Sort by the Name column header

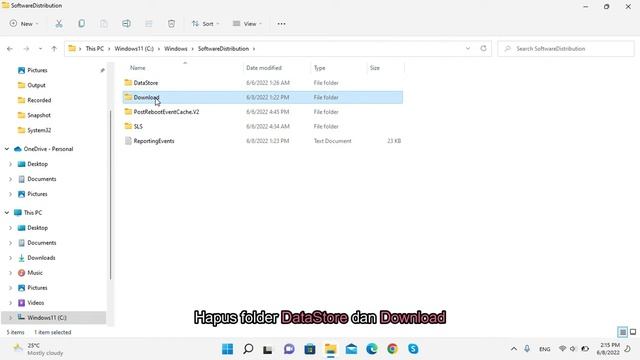tap(138, 68)
